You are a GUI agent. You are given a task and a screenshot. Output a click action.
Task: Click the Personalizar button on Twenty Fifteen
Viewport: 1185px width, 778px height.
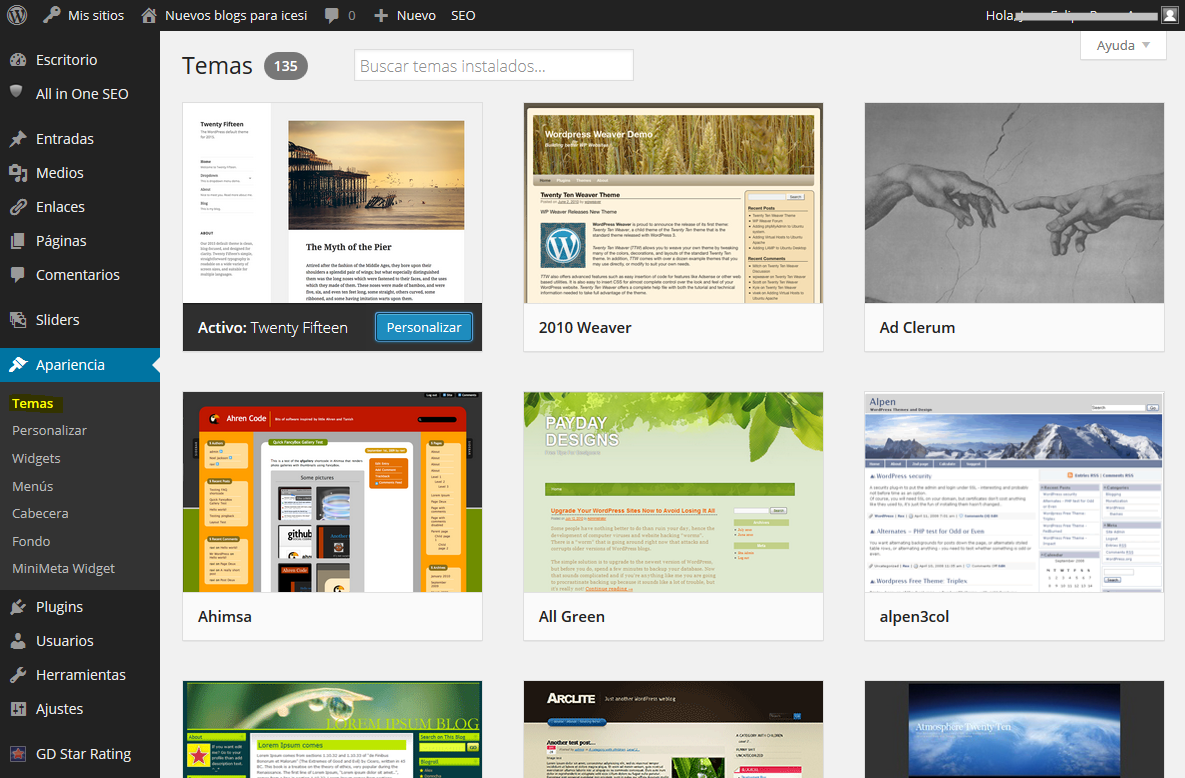pos(424,327)
